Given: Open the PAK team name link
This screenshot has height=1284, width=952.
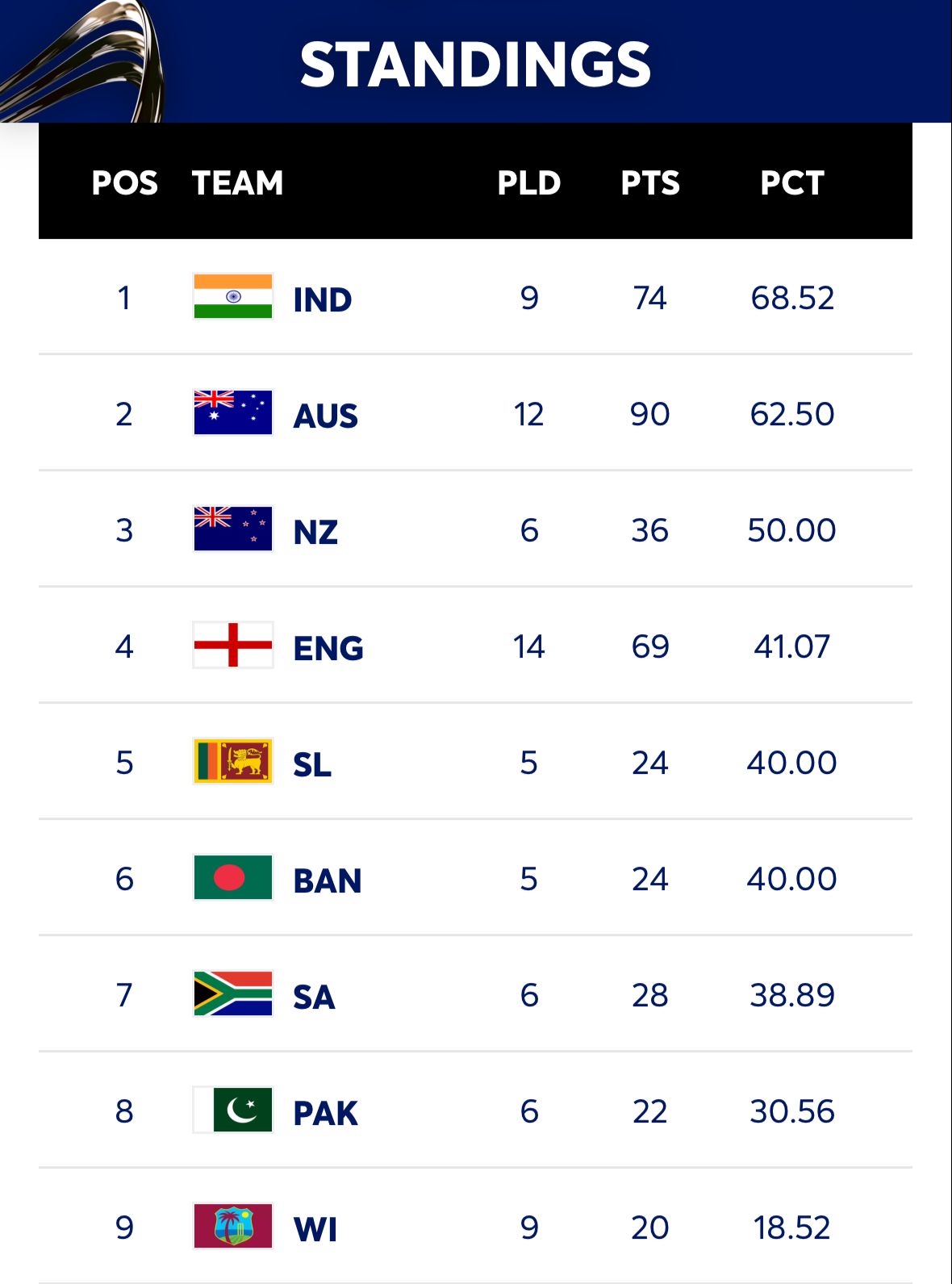Looking at the screenshot, I should (x=325, y=1114).
